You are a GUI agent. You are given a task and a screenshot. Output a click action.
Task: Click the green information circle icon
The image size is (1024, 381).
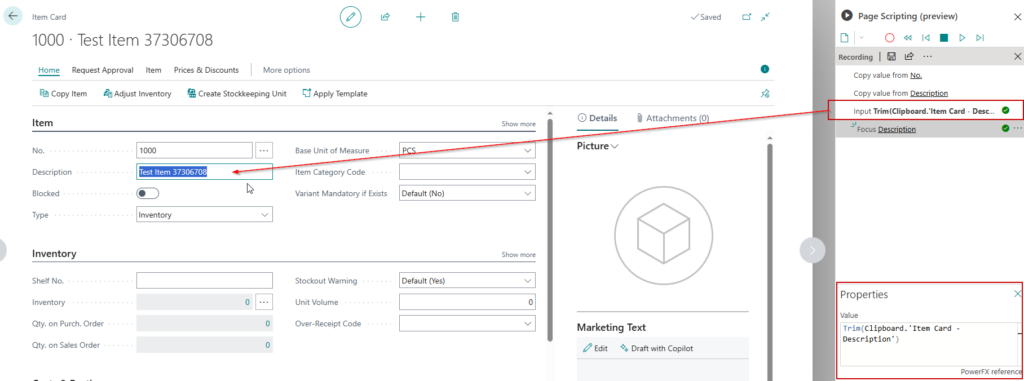coord(765,69)
